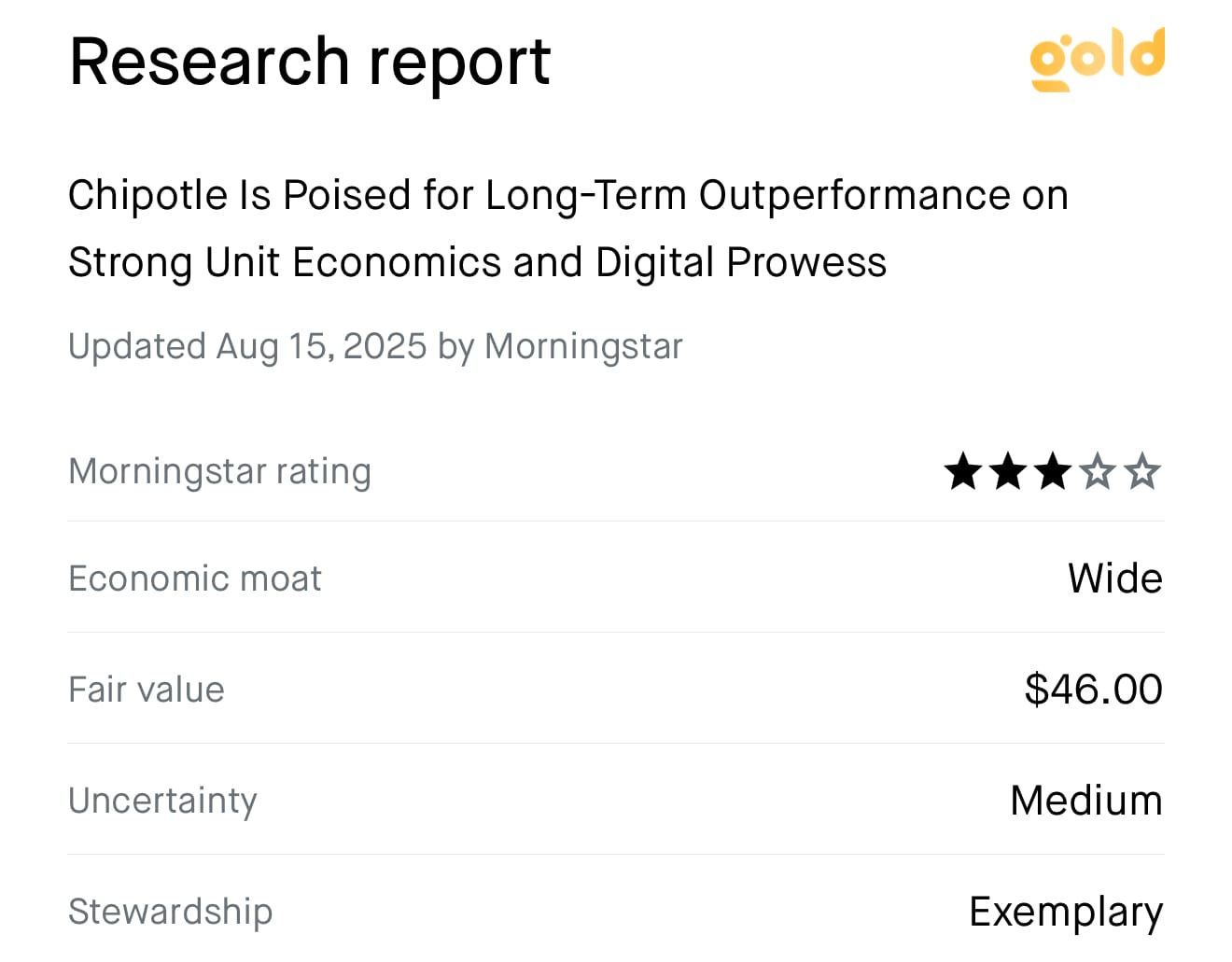Click the Digital Prowess title line
Screen dimensions: 1232x962
(477, 262)
